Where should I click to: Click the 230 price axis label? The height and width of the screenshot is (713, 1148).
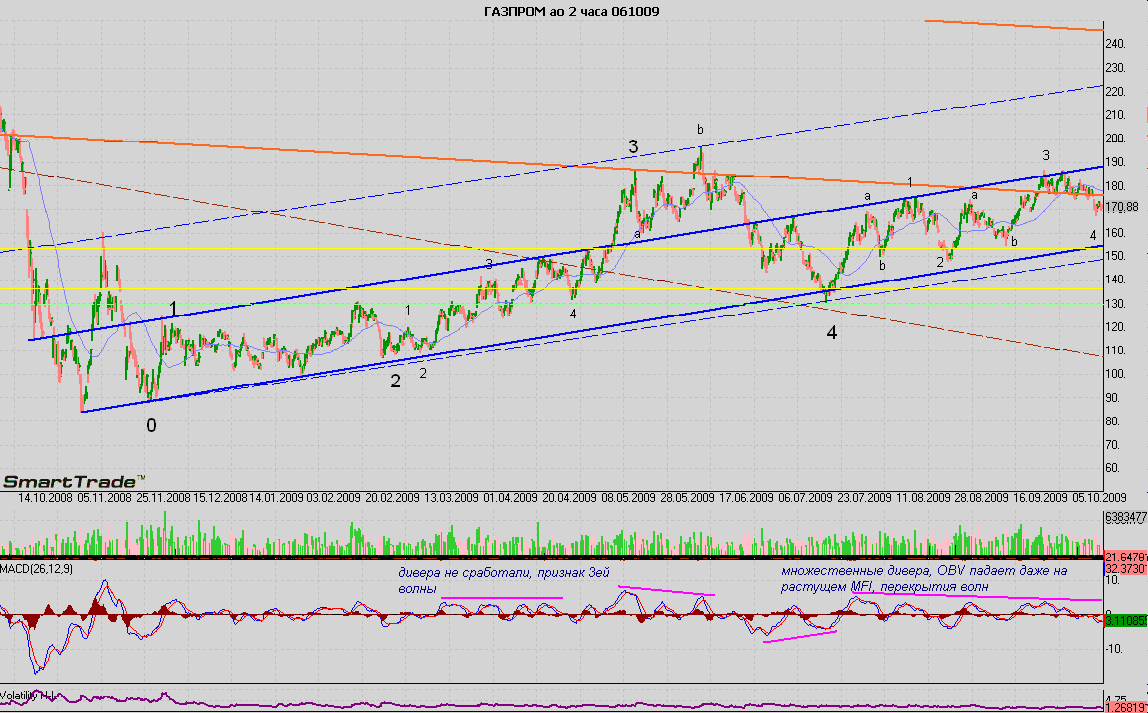point(1116,68)
